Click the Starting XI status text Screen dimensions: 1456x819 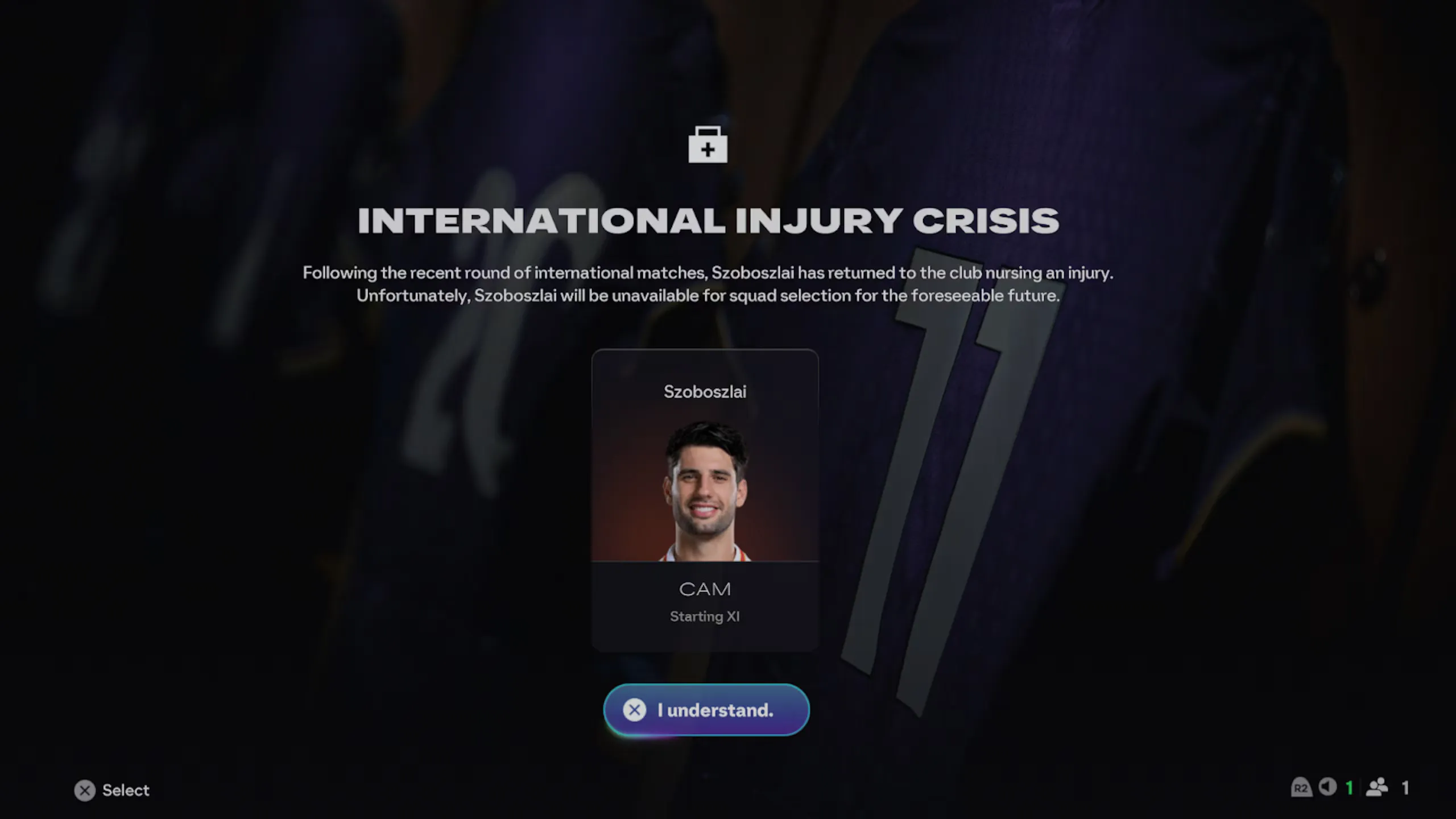point(705,617)
